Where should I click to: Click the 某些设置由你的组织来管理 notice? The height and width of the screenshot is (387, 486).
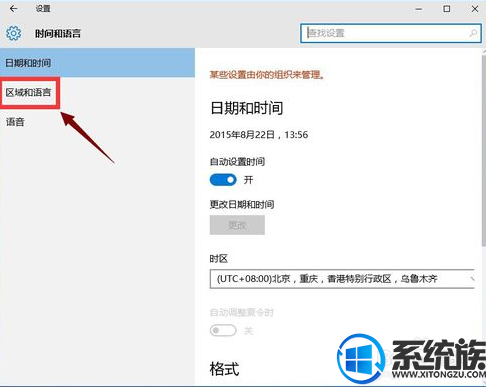267,75
